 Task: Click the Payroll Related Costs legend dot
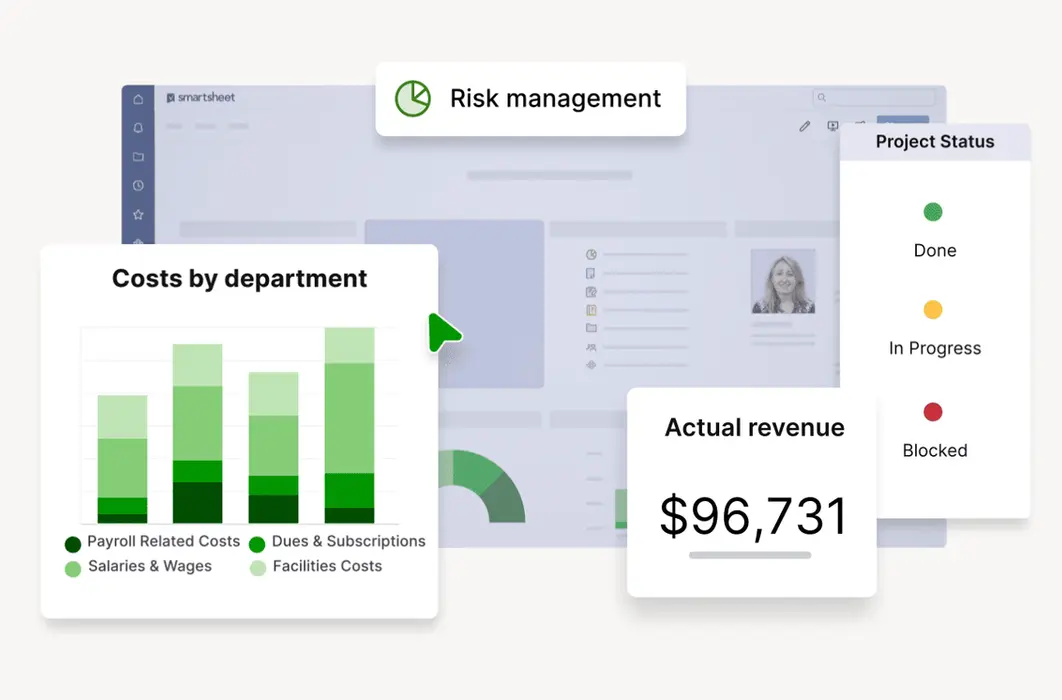(x=73, y=544)
